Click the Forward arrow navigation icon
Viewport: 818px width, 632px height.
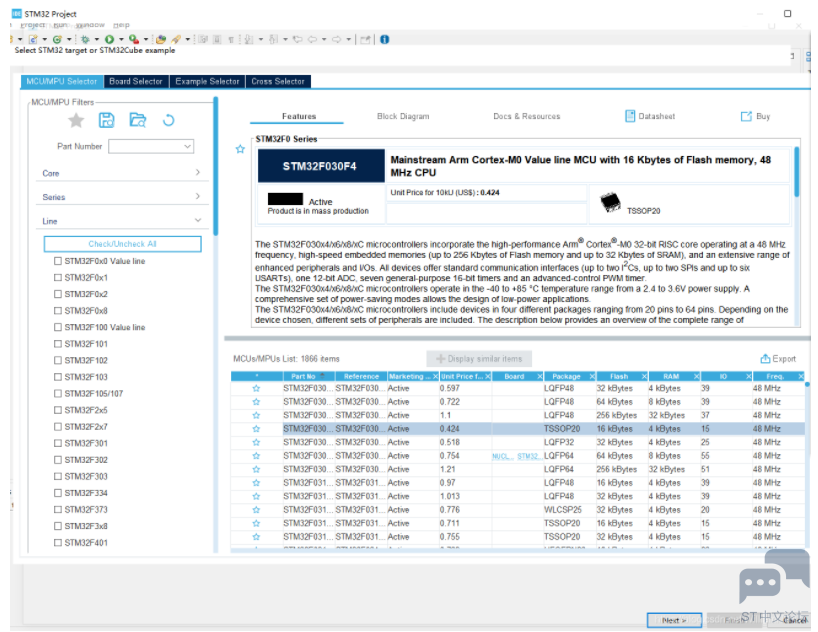tap(336, 40)
